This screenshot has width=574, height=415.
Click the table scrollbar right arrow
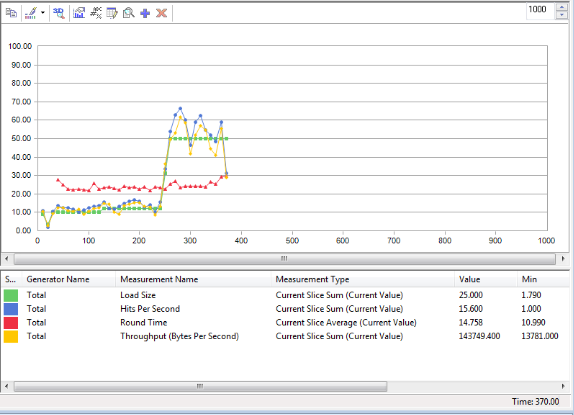563,386
